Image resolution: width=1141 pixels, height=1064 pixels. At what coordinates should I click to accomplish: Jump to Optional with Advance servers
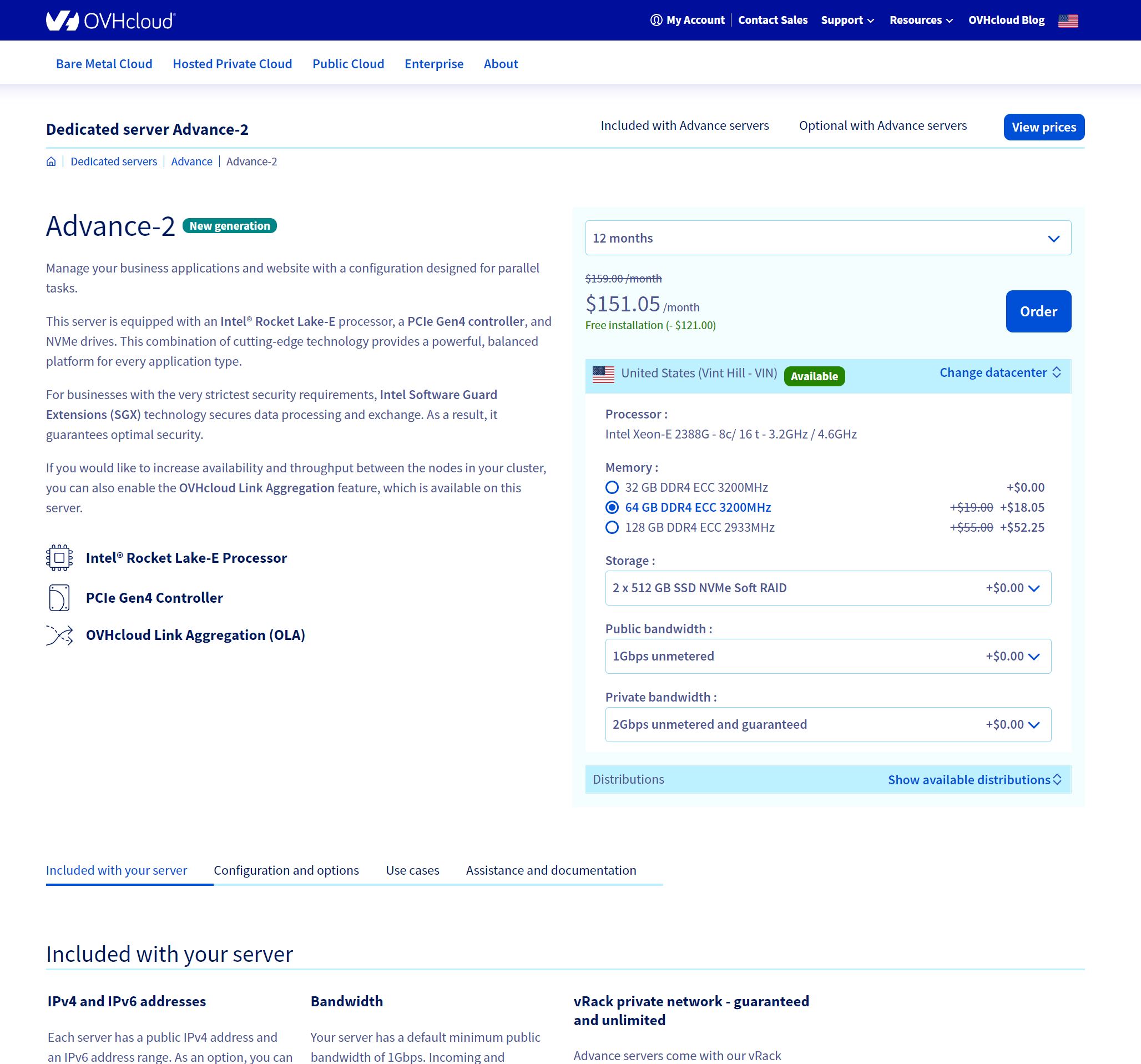click(x=883, y=125)
